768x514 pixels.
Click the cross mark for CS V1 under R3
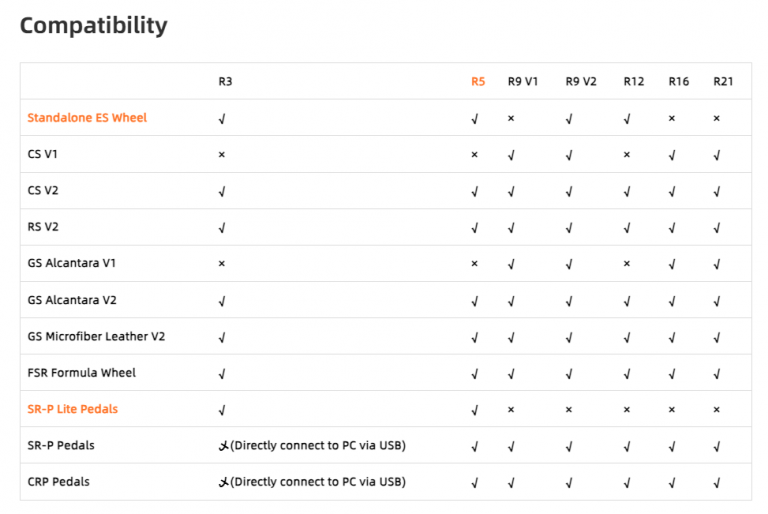pos(222,155)
